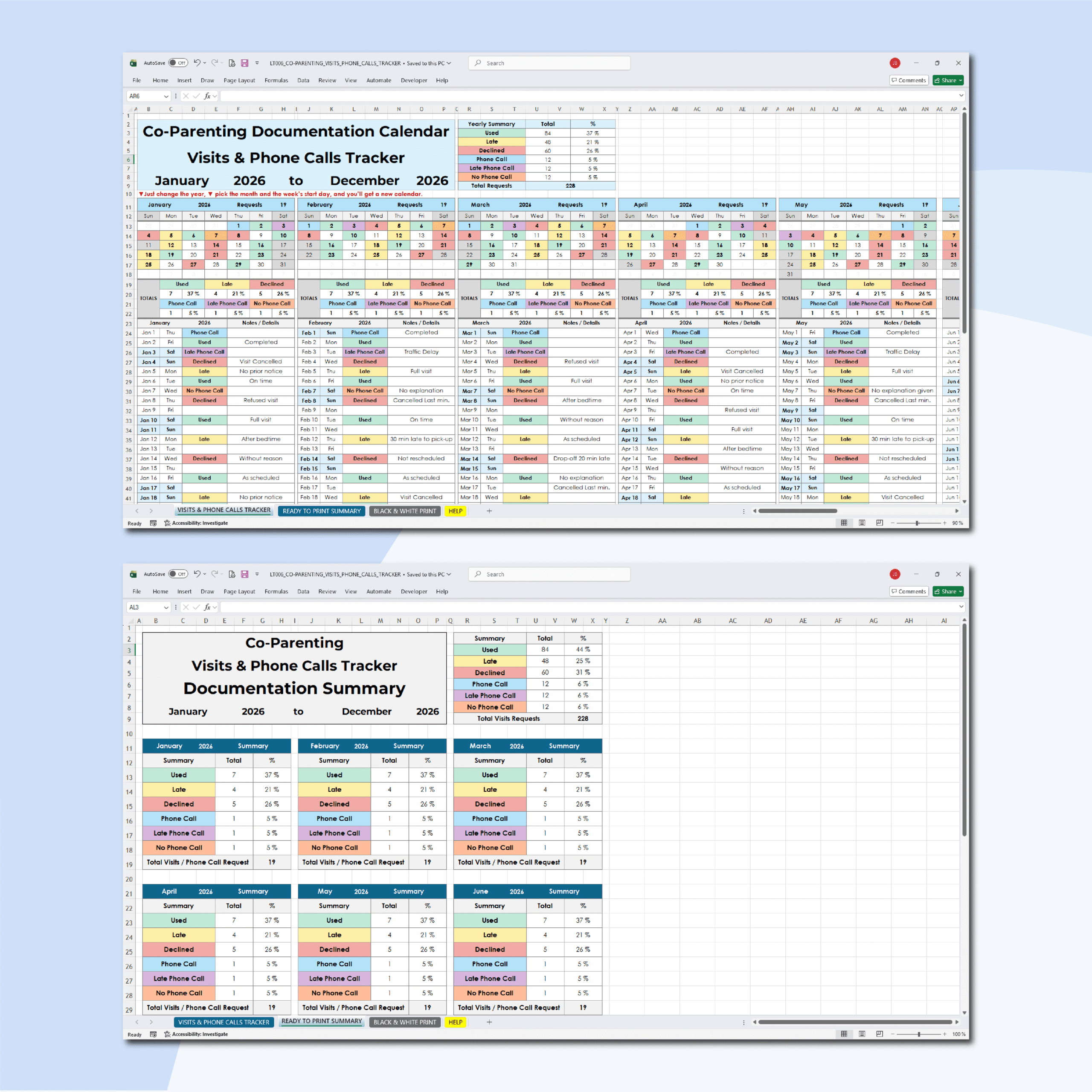This screenshot has height=1092, width=1092.
Task: Select the Save icon in Quick Access Toolbar
Action: [x=245, y=63]
